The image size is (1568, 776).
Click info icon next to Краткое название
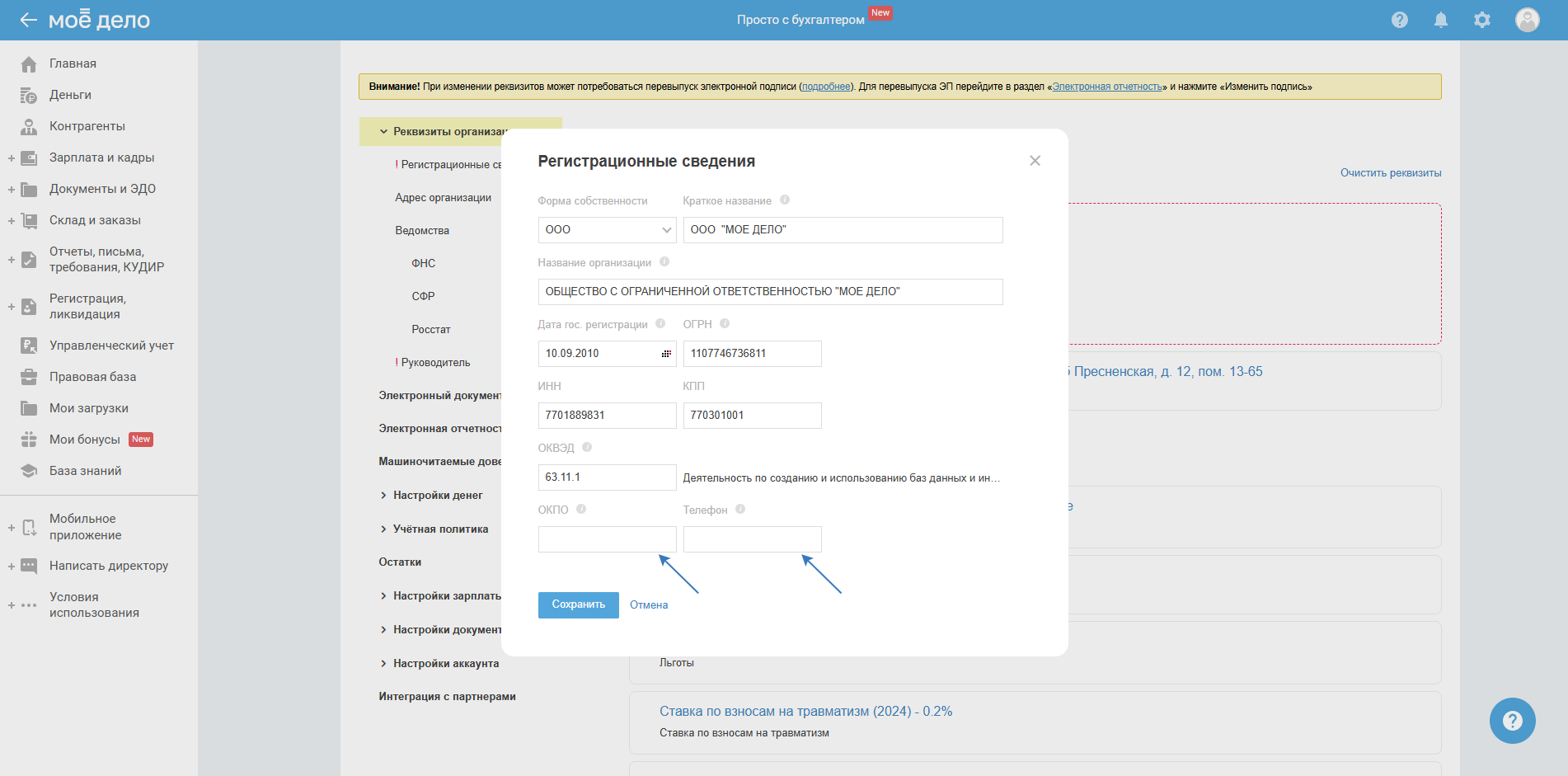tap(785, 200)
